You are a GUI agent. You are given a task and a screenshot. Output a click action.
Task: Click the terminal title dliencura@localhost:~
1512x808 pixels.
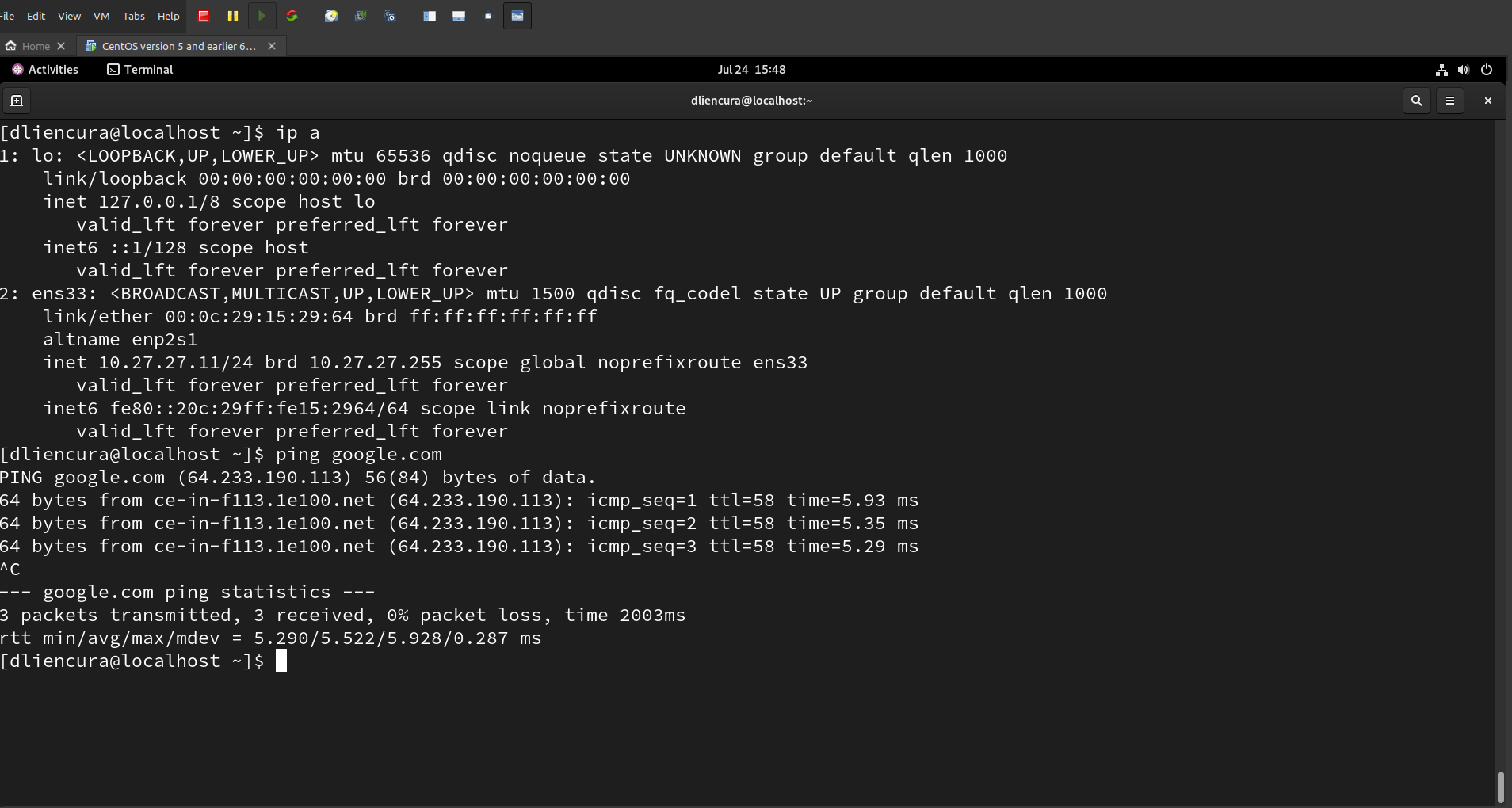click(751, 101)
